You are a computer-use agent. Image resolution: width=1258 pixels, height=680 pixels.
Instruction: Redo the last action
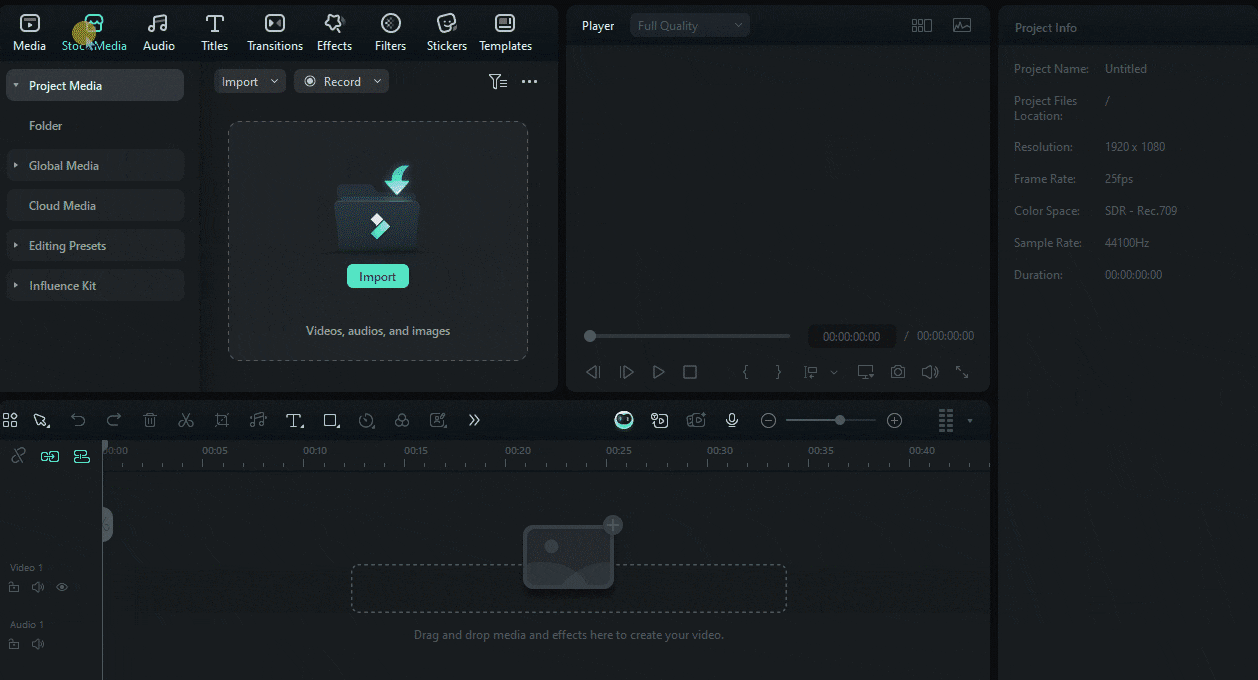point(114,421)
